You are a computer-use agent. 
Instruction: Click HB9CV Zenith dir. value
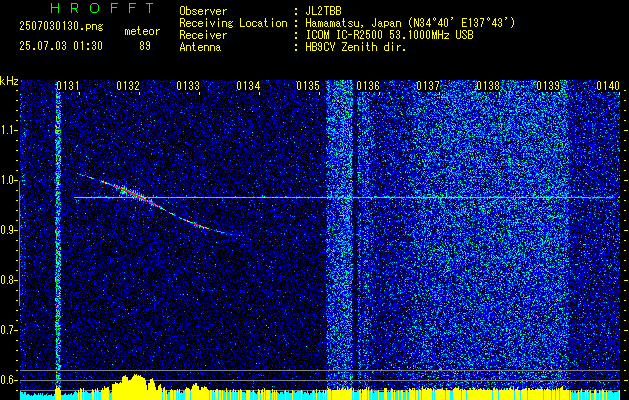(356, 47)
